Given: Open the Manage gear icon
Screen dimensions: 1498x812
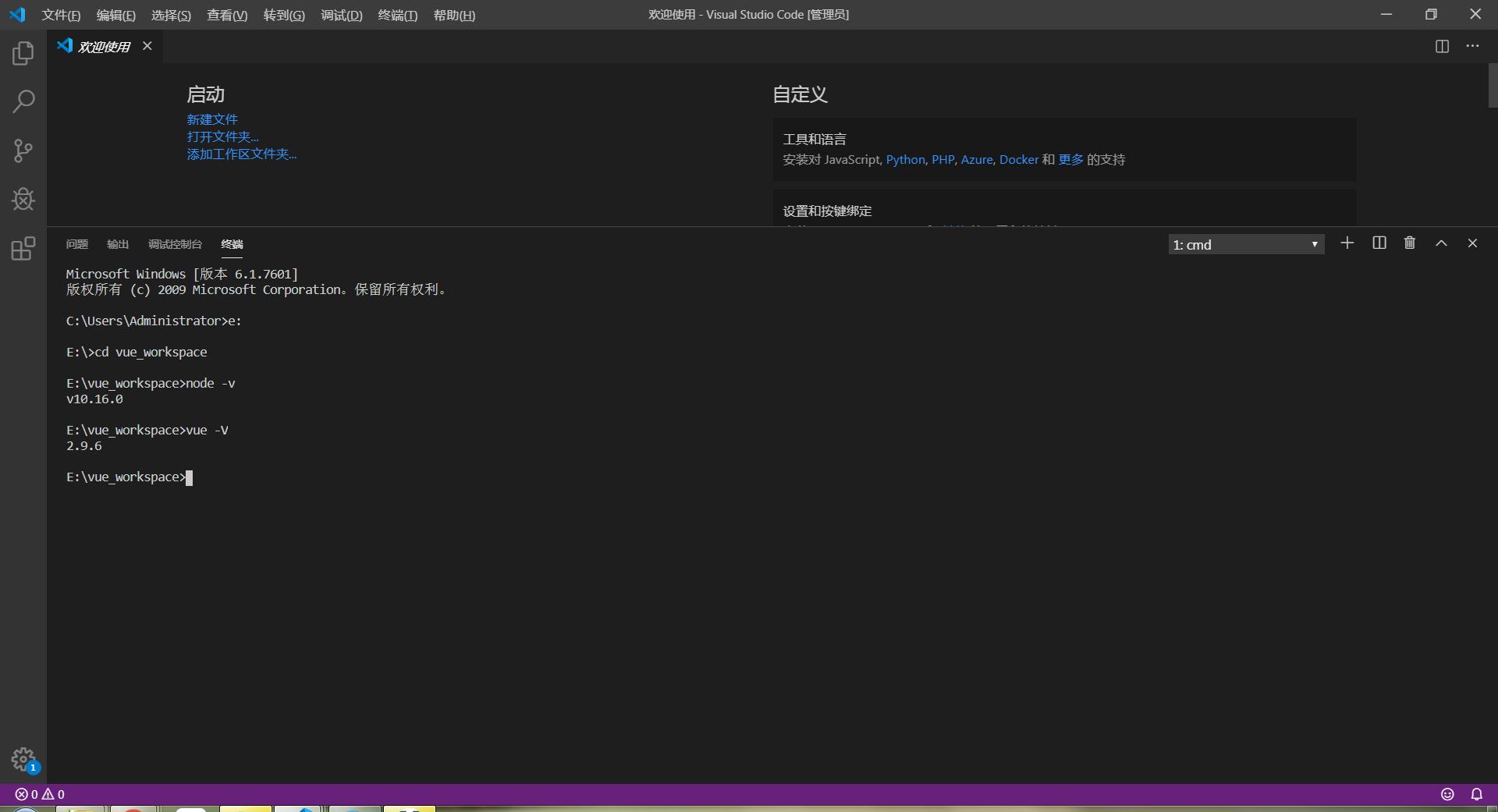Looking at the screenshot, I should coord(23,759).
